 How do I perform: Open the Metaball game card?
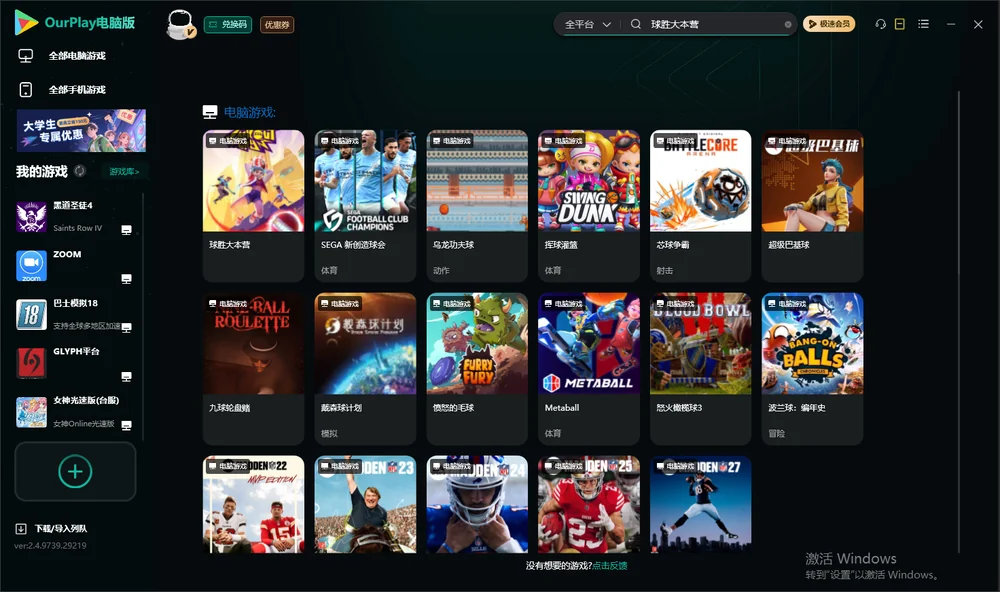click(x=589, y=369)
